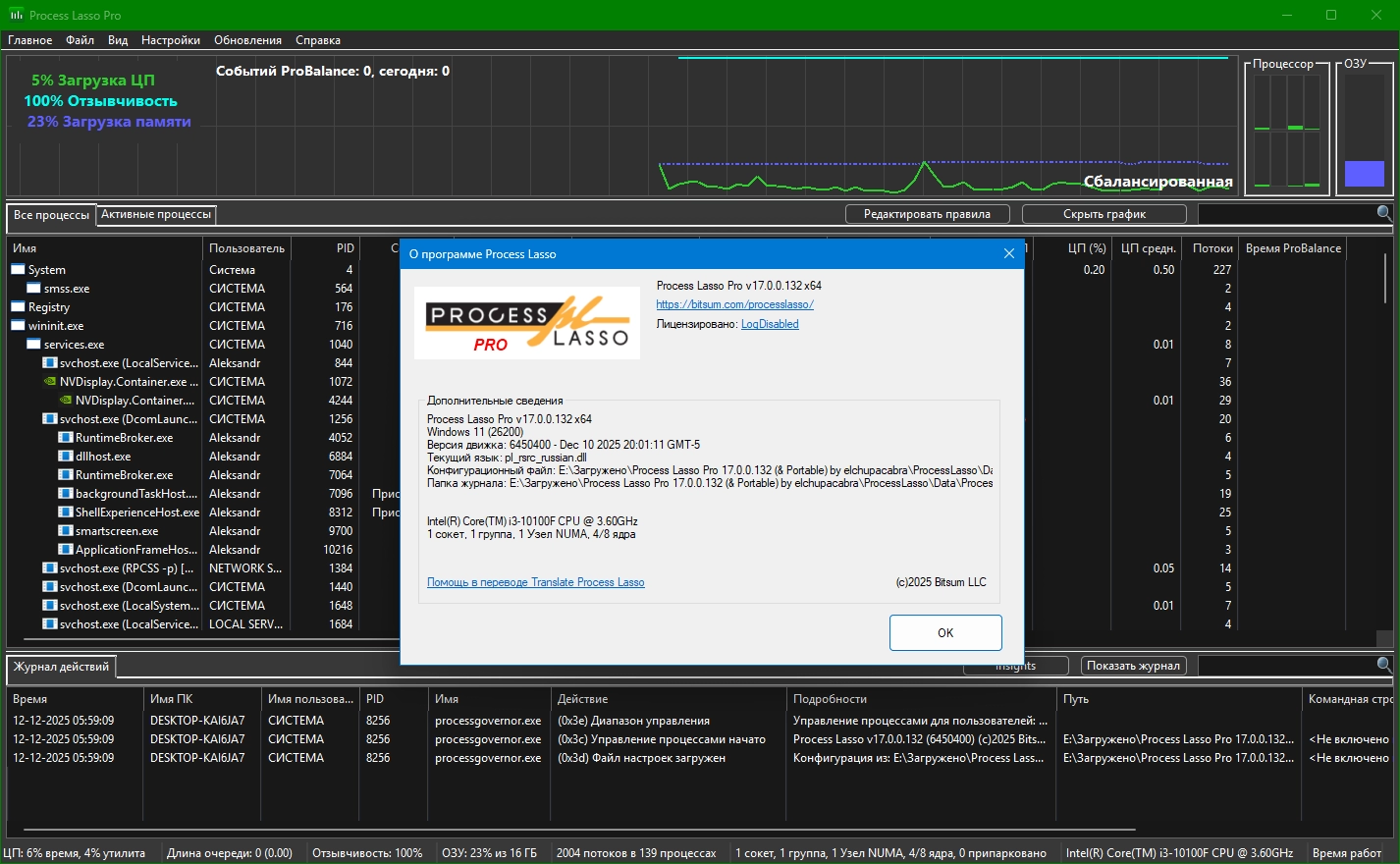This screenshot has width=1400, height=864.
Task: Open the bitsum.com/processlasso link
Action: pos(734,304)
